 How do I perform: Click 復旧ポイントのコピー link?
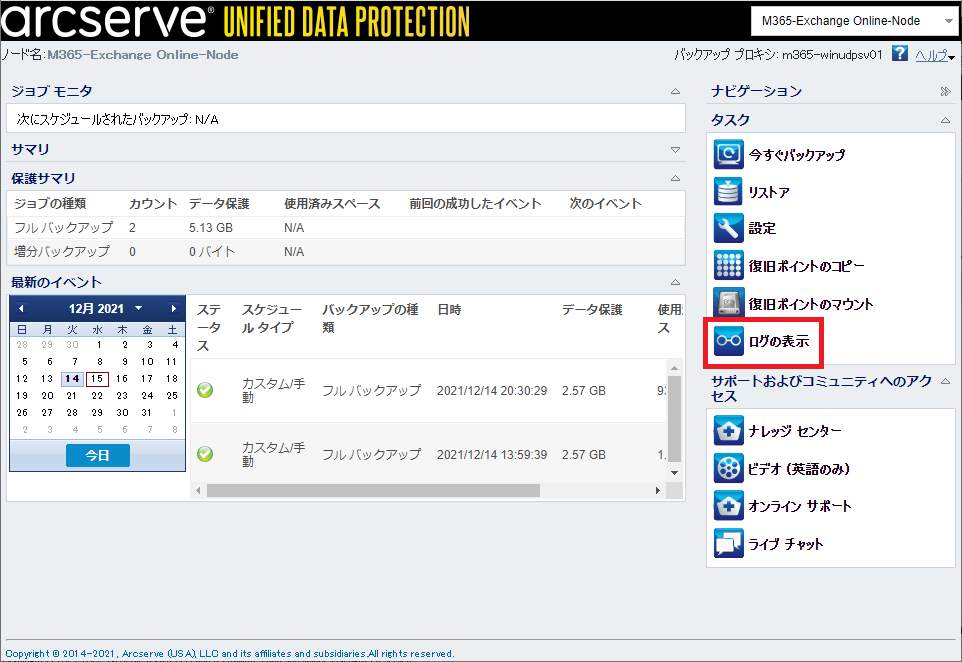click(806, 266)
